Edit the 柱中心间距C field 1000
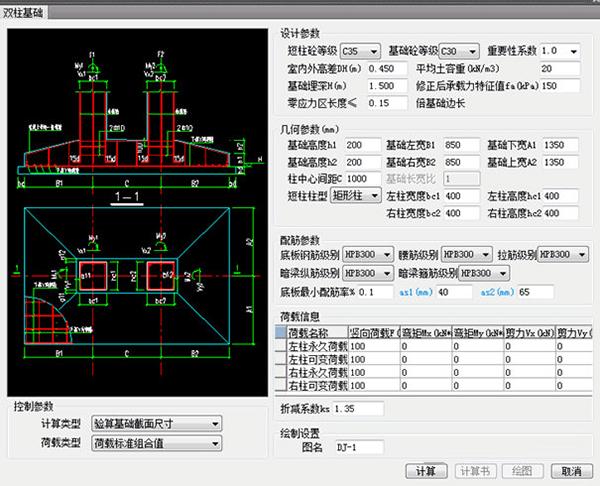Viewport: 600px width, 486px height. [363, 179]
